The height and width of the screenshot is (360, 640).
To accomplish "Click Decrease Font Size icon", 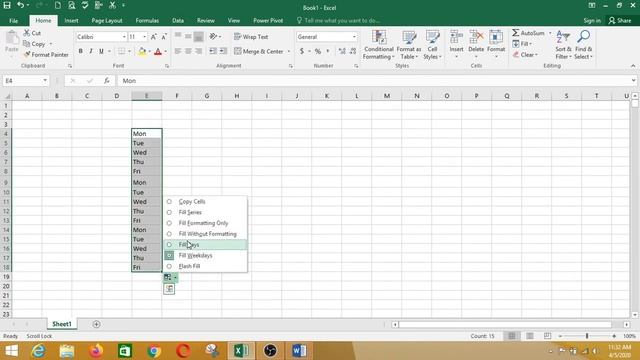I will (164, 37).
